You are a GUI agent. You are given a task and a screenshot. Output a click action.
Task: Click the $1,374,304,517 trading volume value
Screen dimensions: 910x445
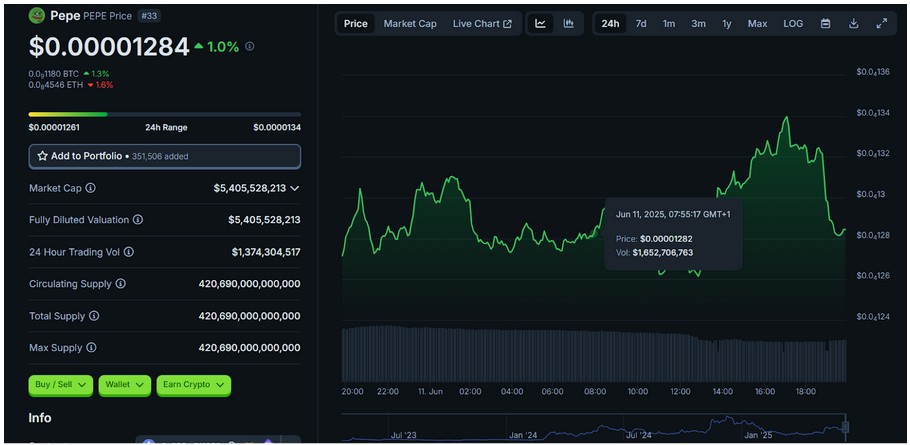pos(266,252)
